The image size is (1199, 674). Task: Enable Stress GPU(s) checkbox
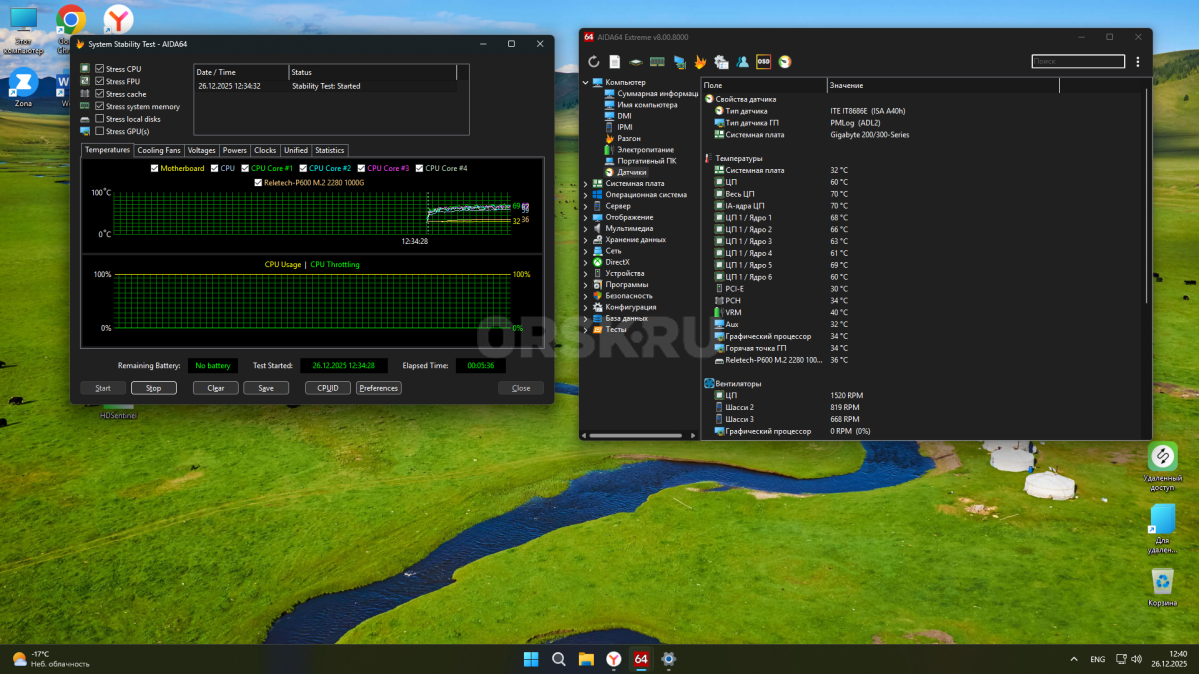[99, 131]
